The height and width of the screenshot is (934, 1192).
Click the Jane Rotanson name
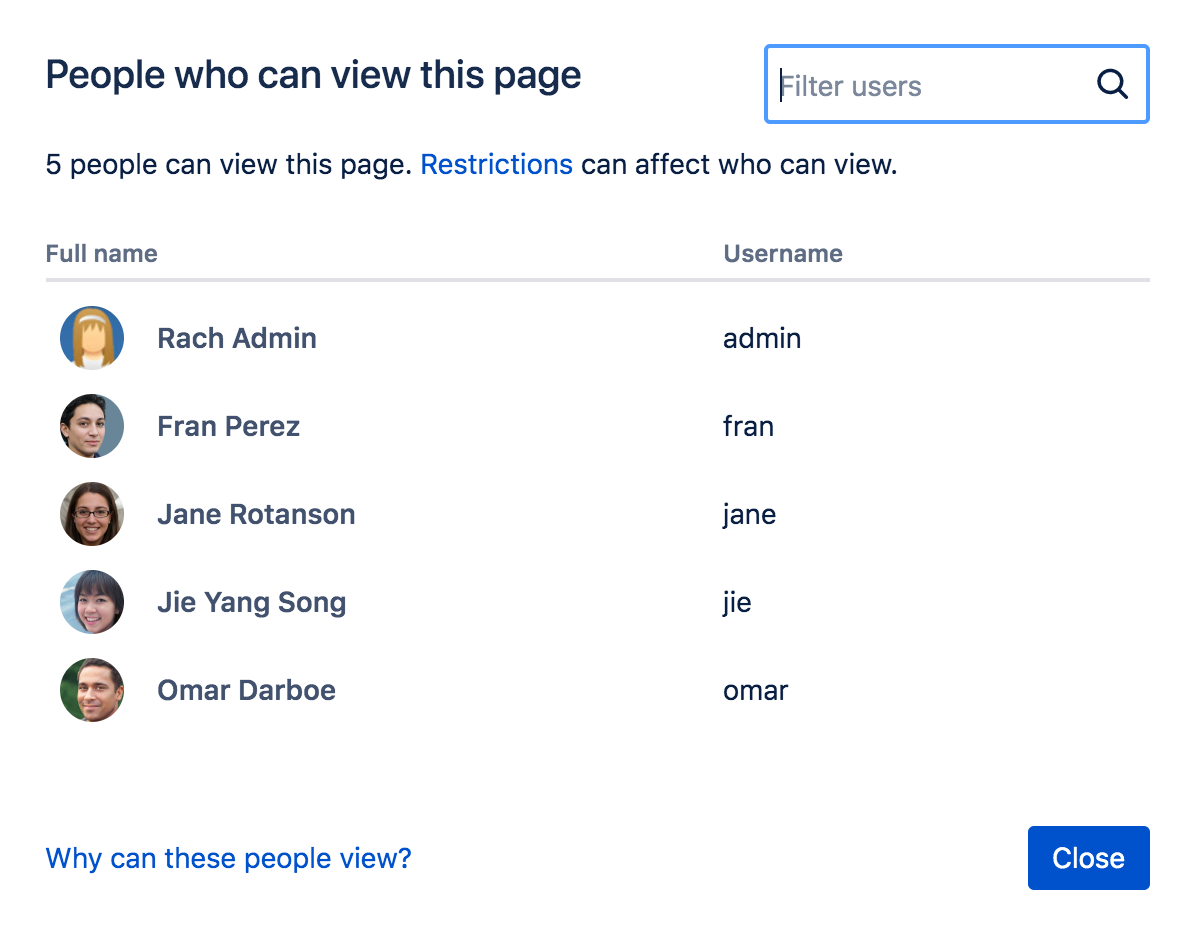(256, 514)
